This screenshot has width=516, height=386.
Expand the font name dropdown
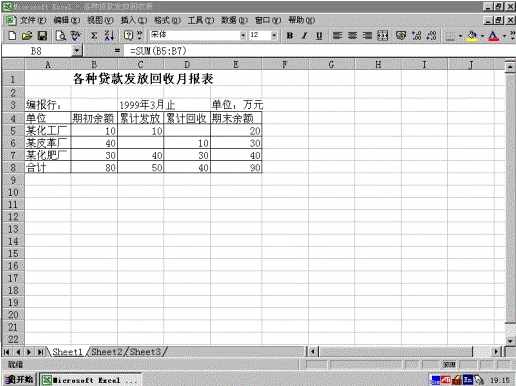pos(243,35)
